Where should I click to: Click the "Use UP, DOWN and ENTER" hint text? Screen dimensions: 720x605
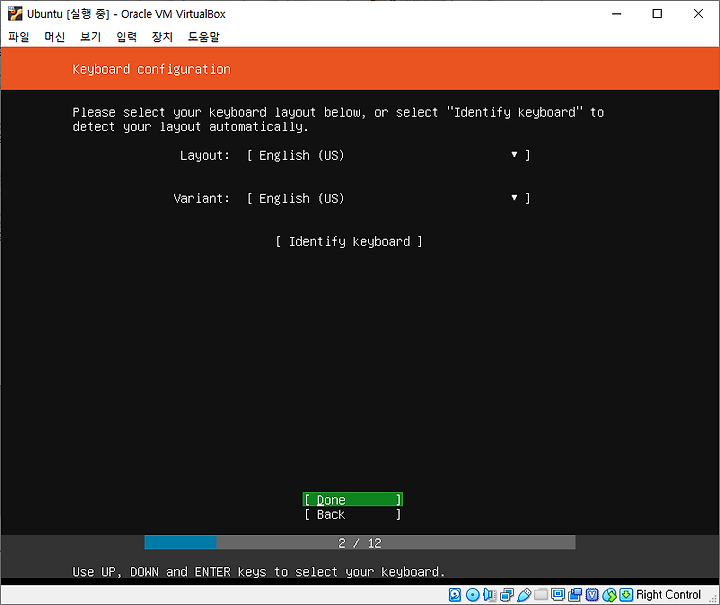[259, 572]
